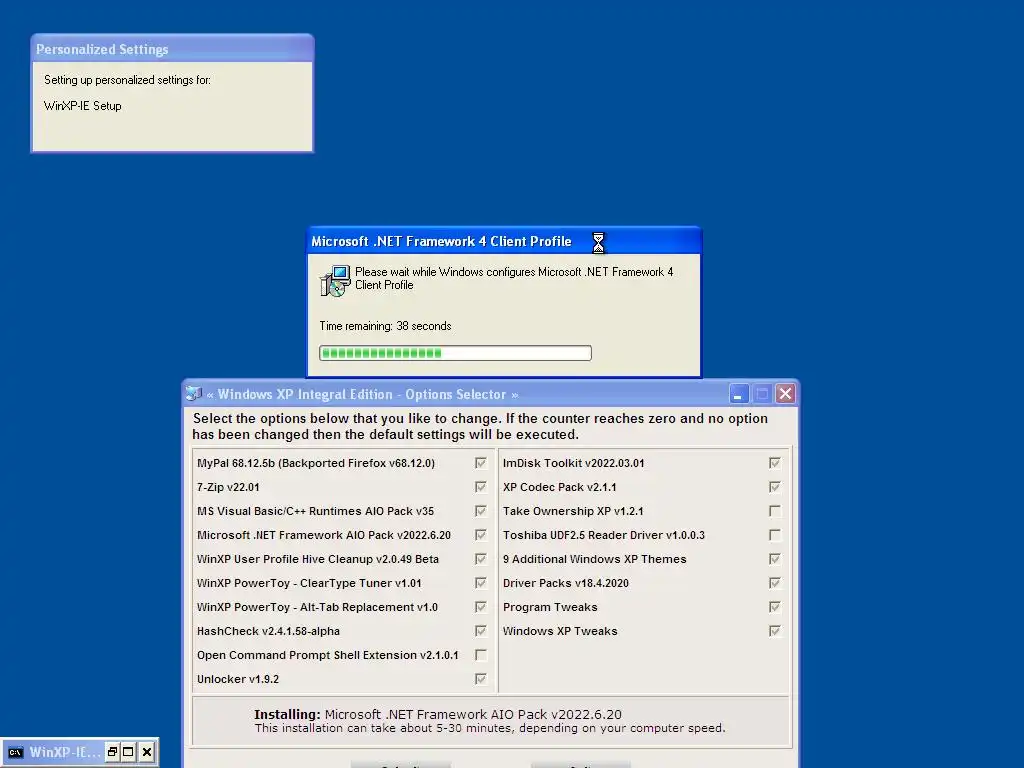
Task: Click the Personalized Settings title bar
Action: [x=172, y=49]
